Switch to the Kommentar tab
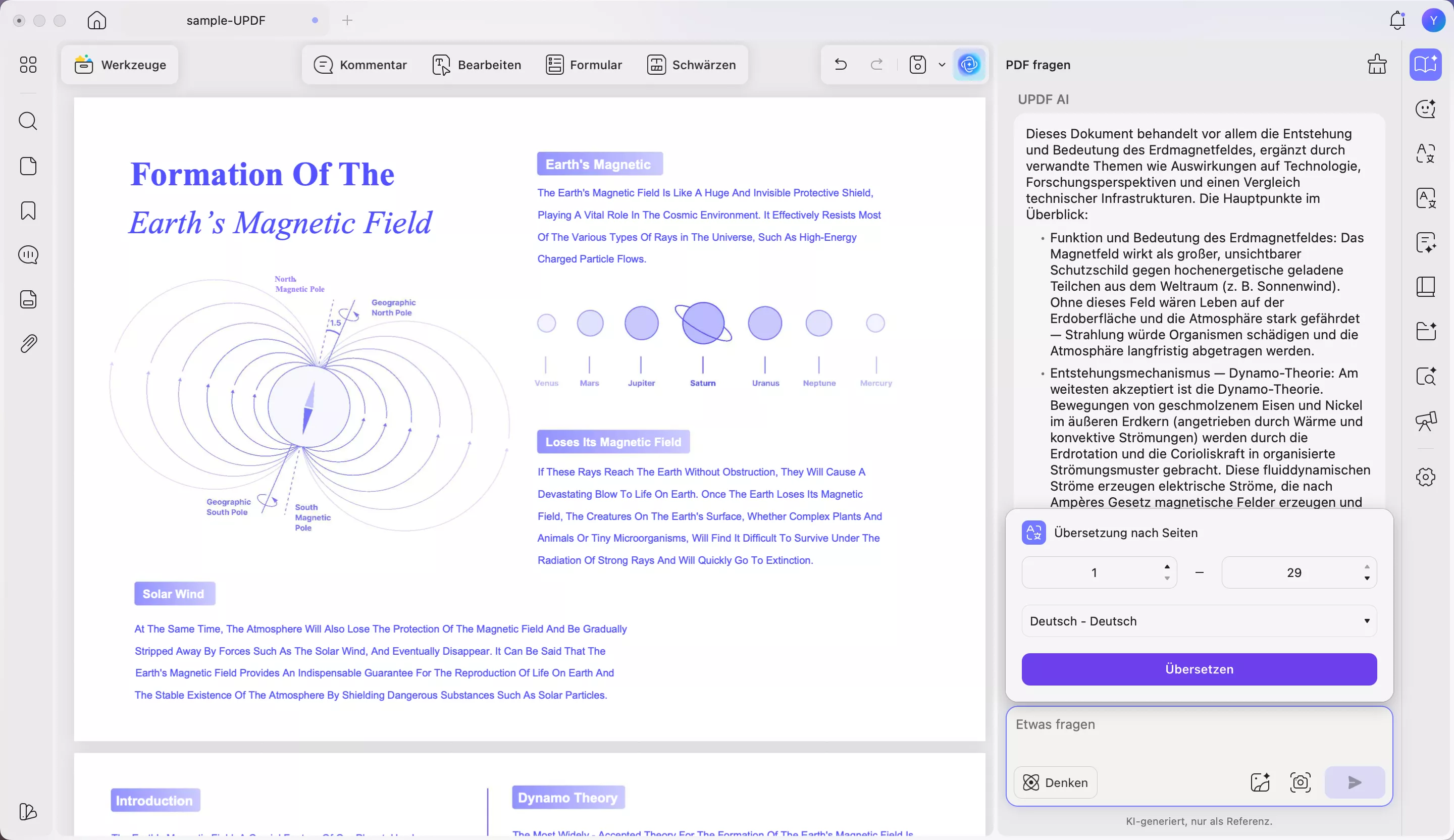This screenshot has height=840, width=1454. (x=360, y=65)
